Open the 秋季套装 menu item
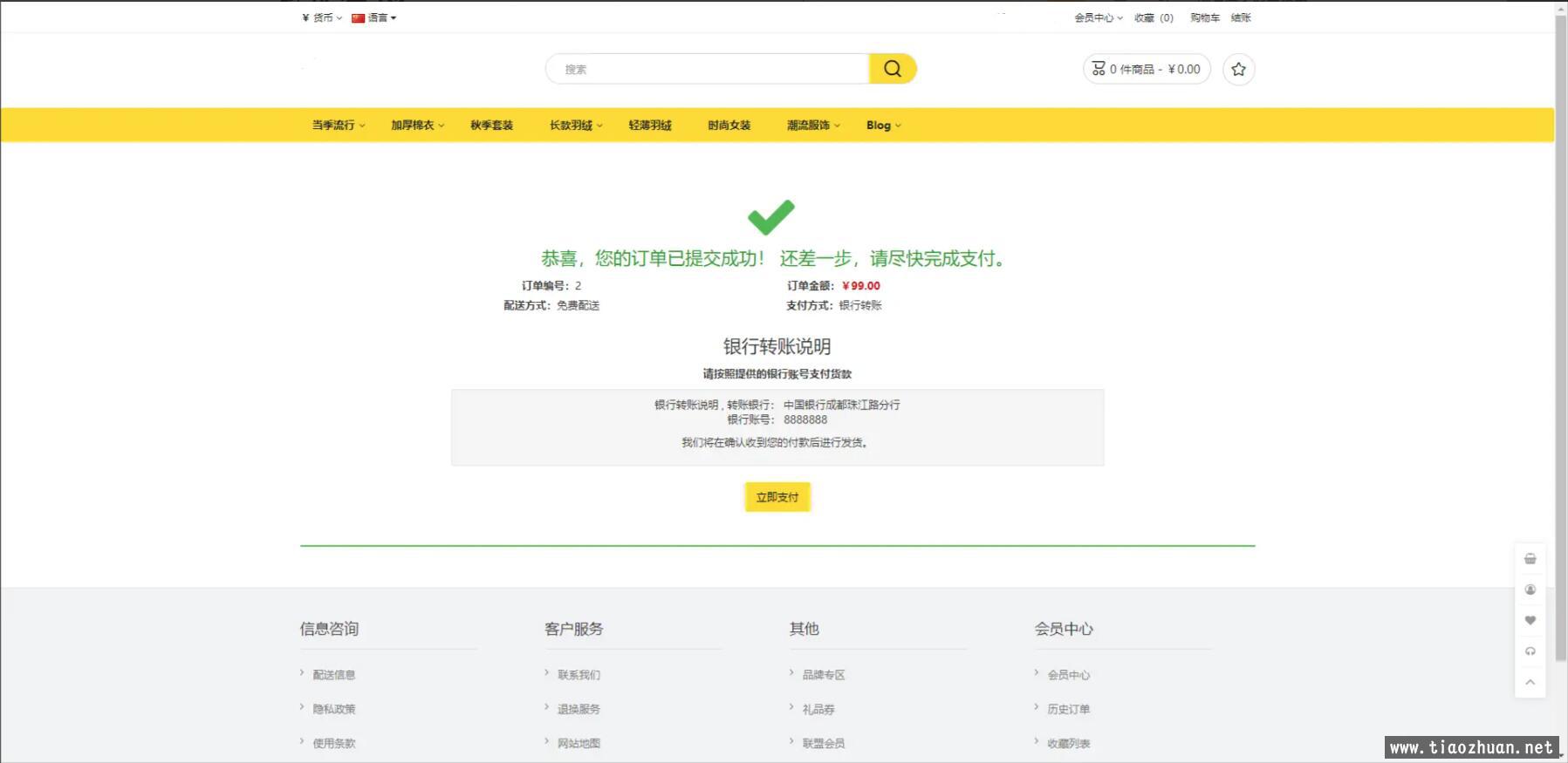1568x763 pixels. [491, 126]
